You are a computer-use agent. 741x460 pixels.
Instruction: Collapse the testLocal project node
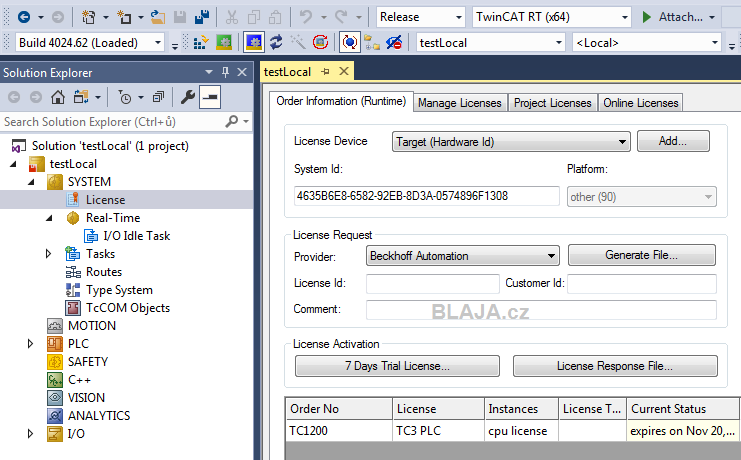tap(13, 164)
